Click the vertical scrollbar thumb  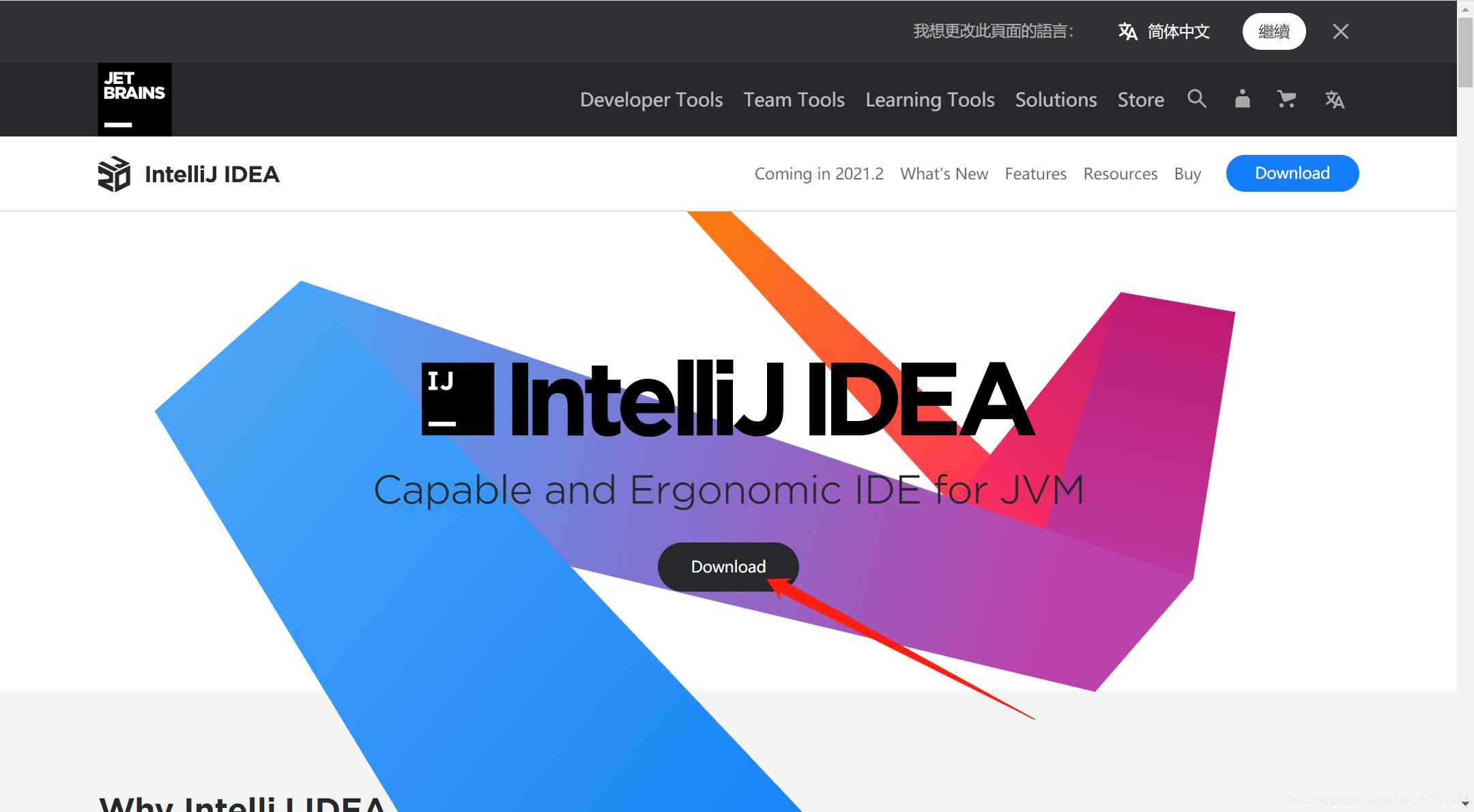[1465, 53]
